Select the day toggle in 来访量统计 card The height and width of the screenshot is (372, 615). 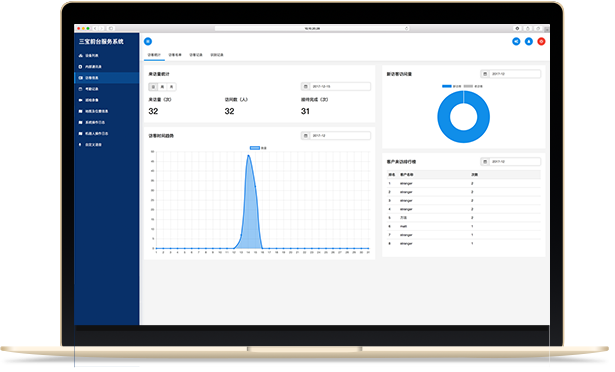(x=153, y=87)
